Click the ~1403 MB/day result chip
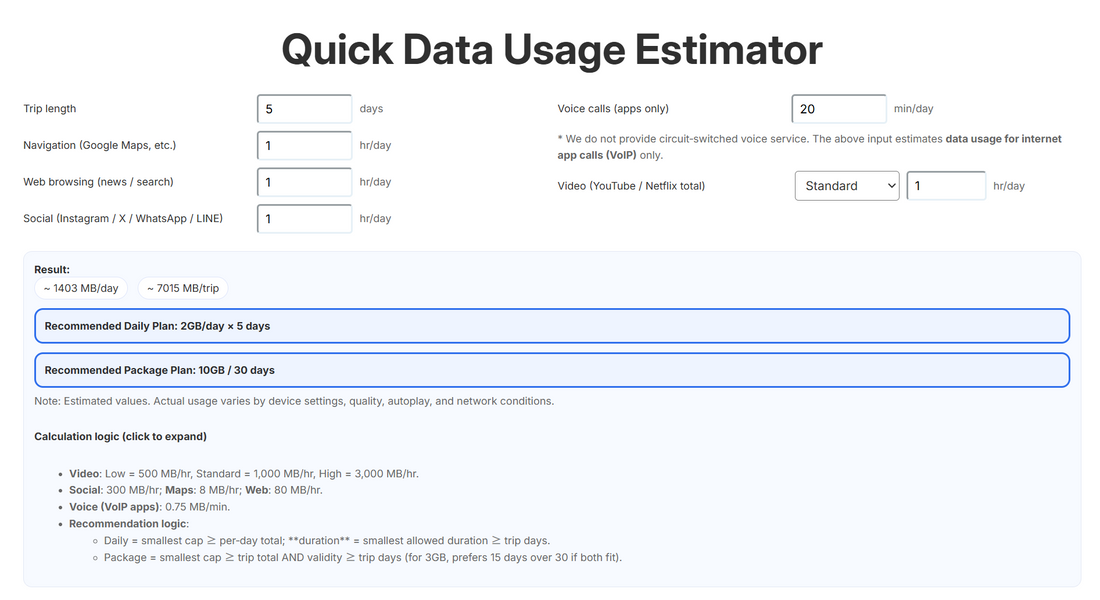The height and width of the screenshot is (600, 1100). [81, 288]
